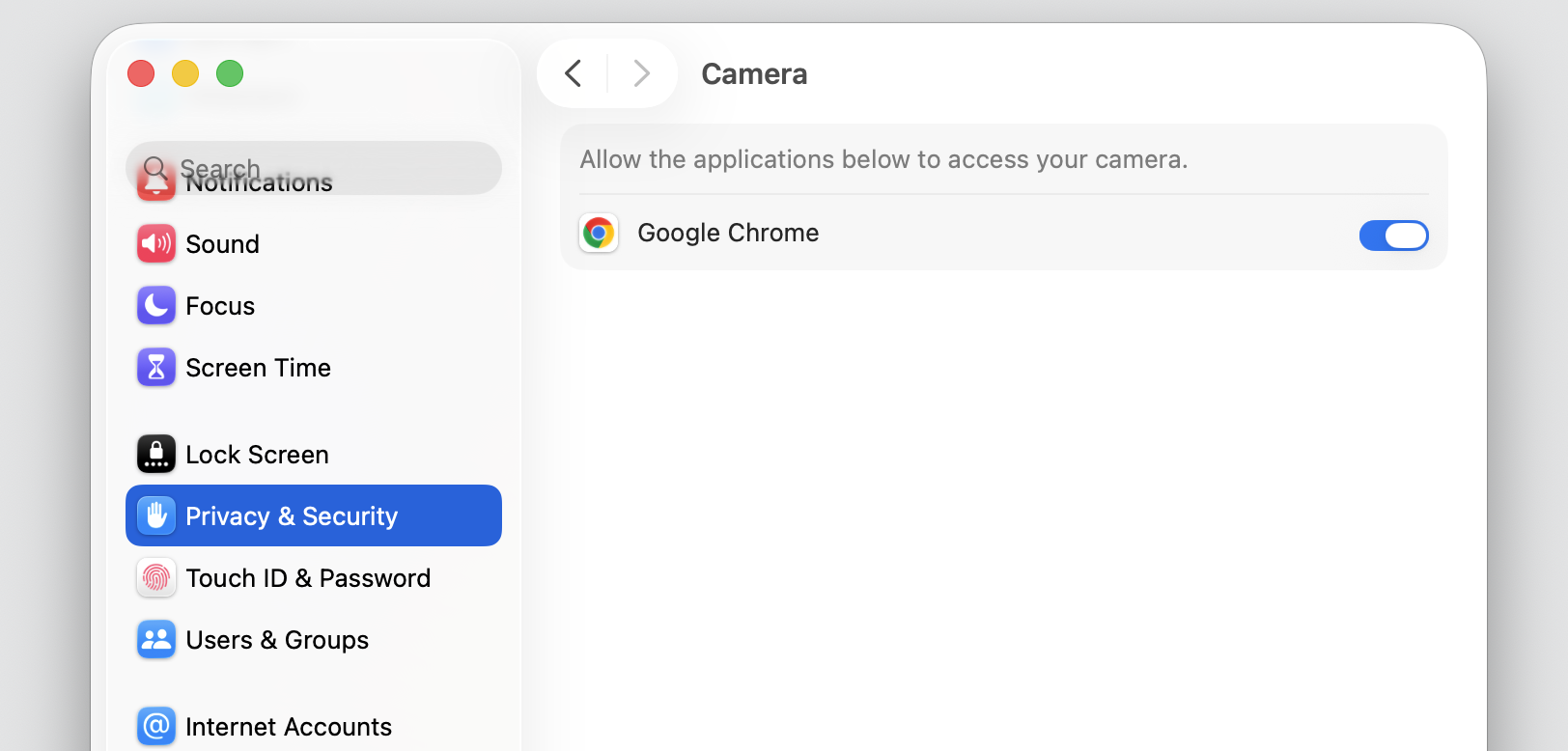Go back using the left chevron
1568x751 pixels.
tap(573, 73)
